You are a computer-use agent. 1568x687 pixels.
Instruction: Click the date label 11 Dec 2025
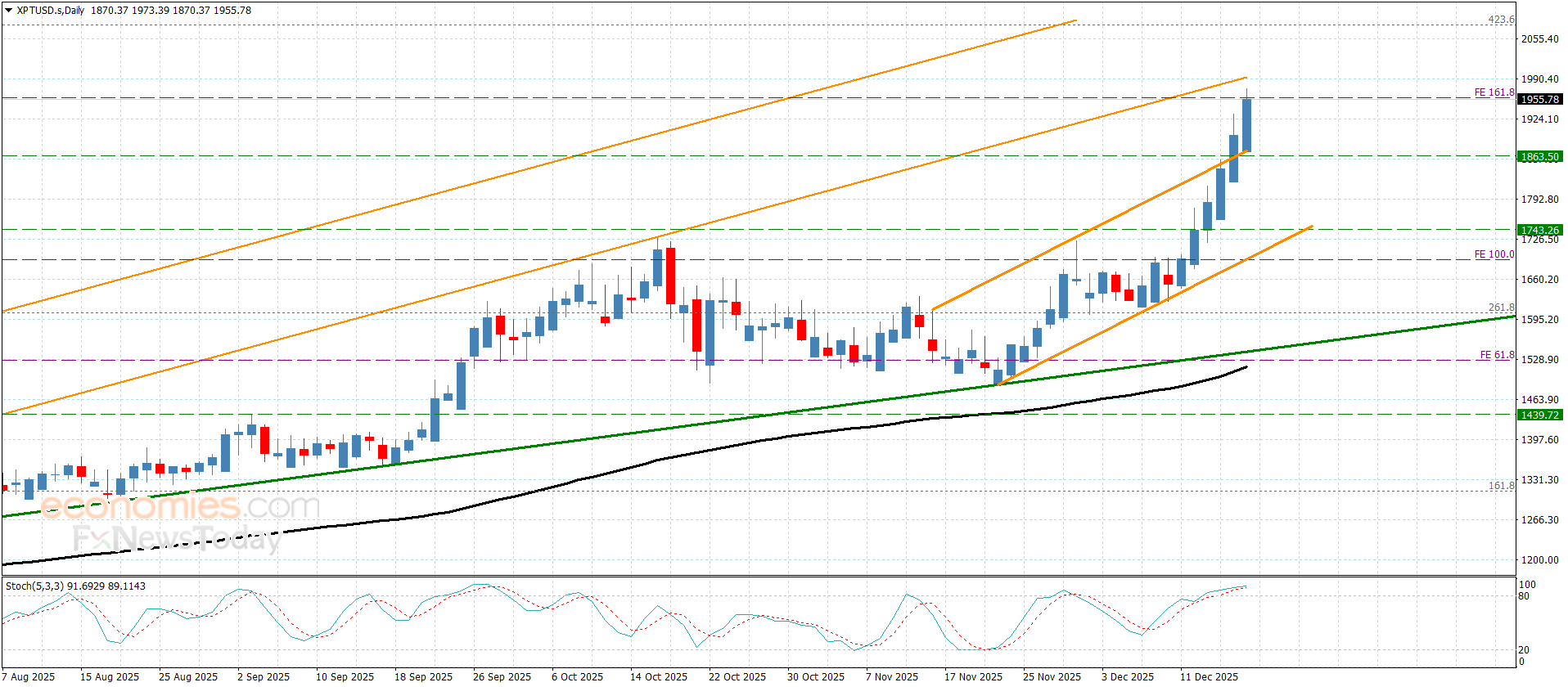coord(1209,676)
